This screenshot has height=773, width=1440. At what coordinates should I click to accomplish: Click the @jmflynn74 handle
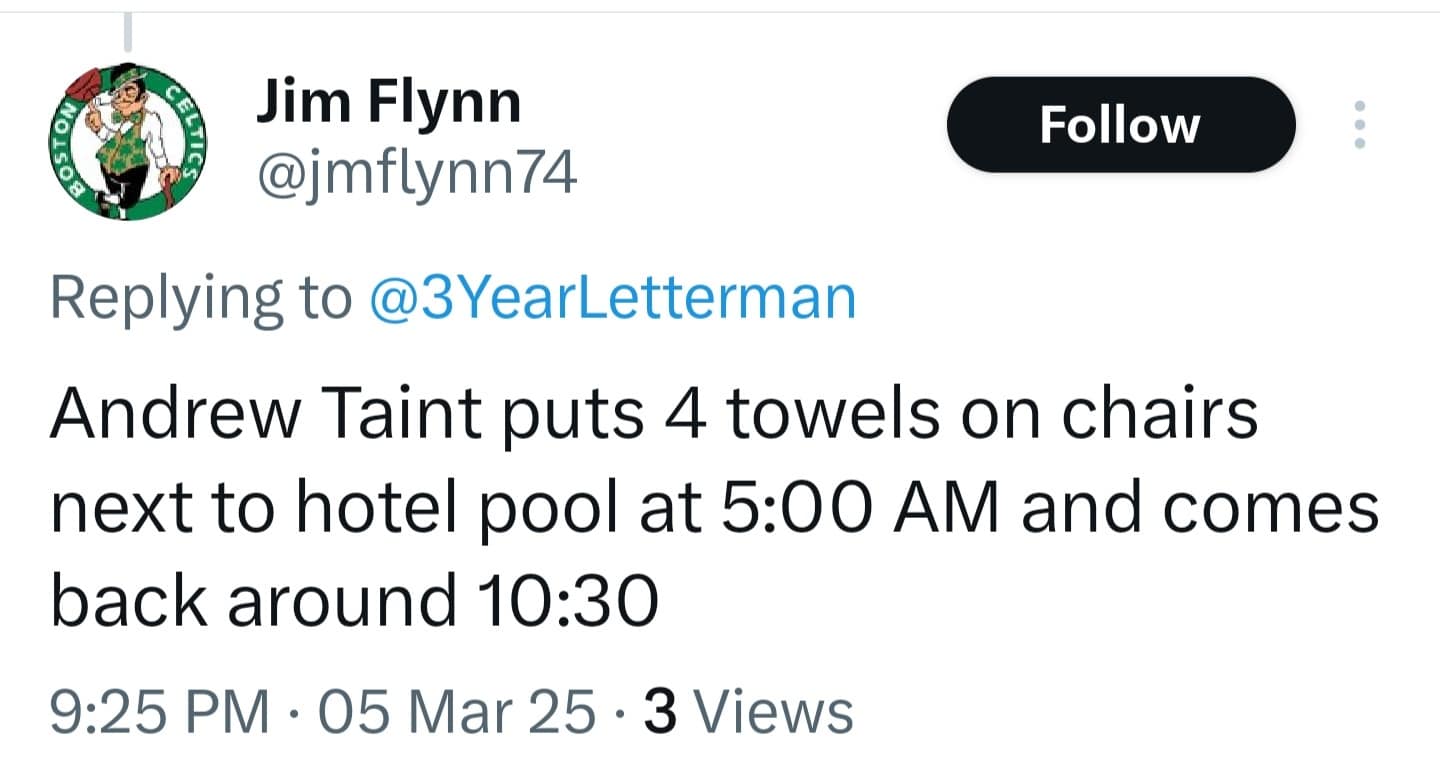point(416,176)
